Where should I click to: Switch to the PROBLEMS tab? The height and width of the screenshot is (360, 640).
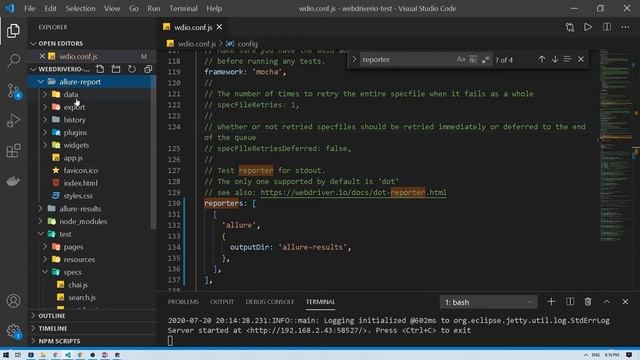pyautogui.click(x=183, y=302)
